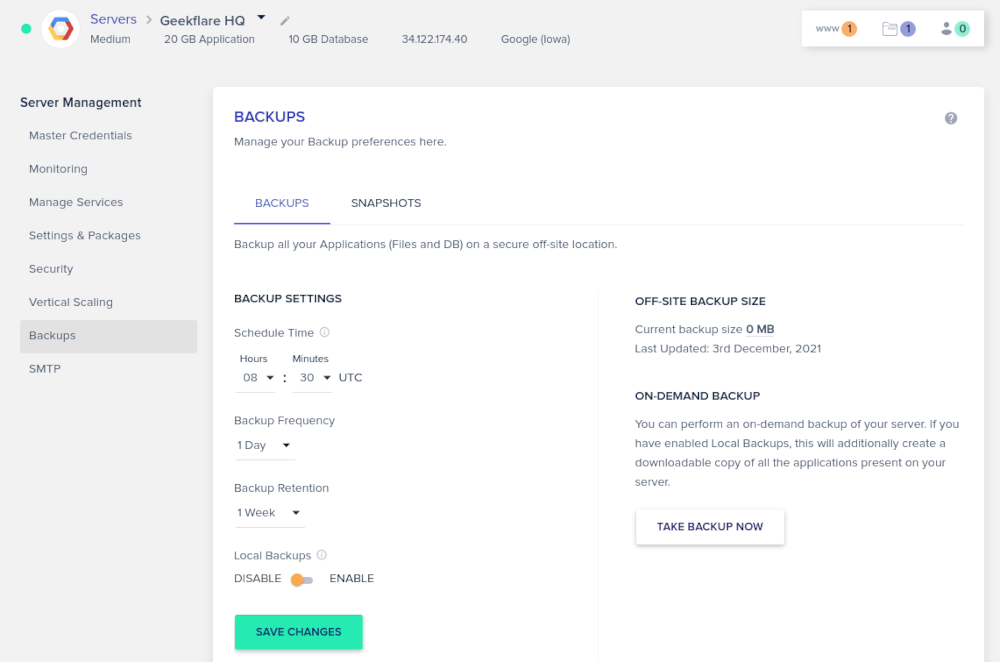The height and width of the screenshot is (662, 1000).
Task: Toggle the Local Backups switch
Action: (x=303, y=579)
